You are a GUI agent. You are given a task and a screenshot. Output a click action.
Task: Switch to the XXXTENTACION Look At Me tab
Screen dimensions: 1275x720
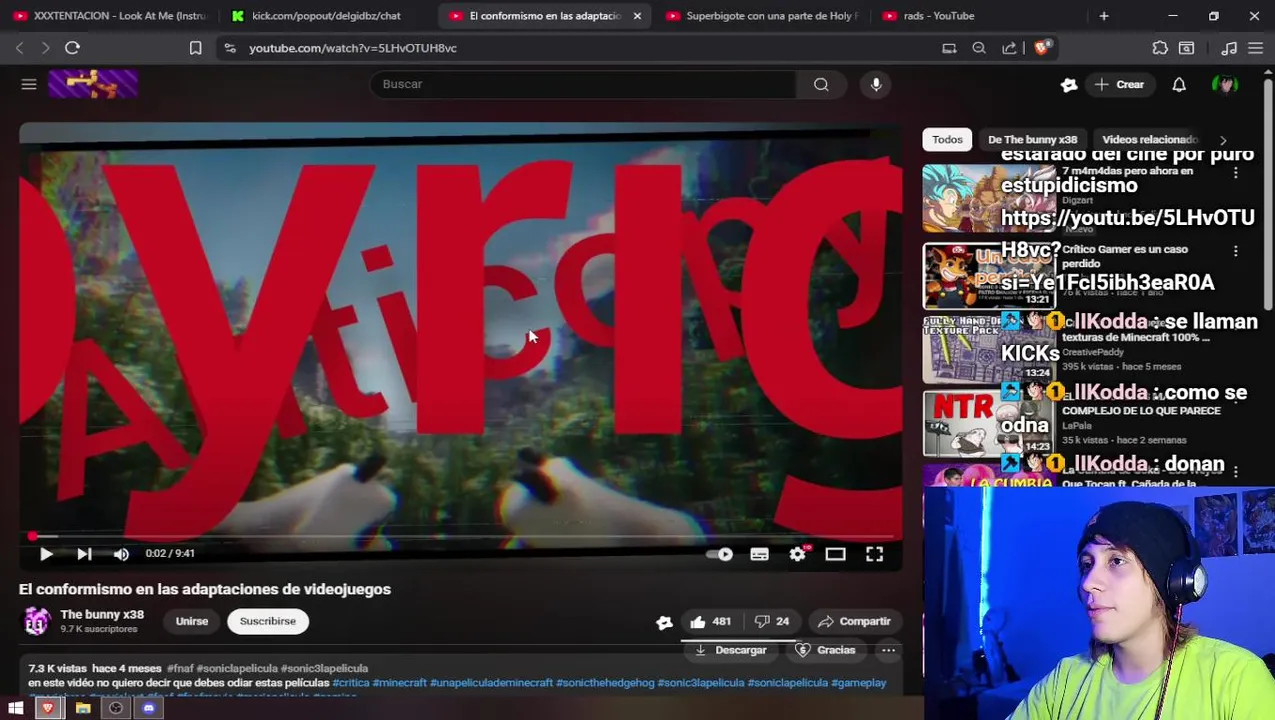click(110, 16)
